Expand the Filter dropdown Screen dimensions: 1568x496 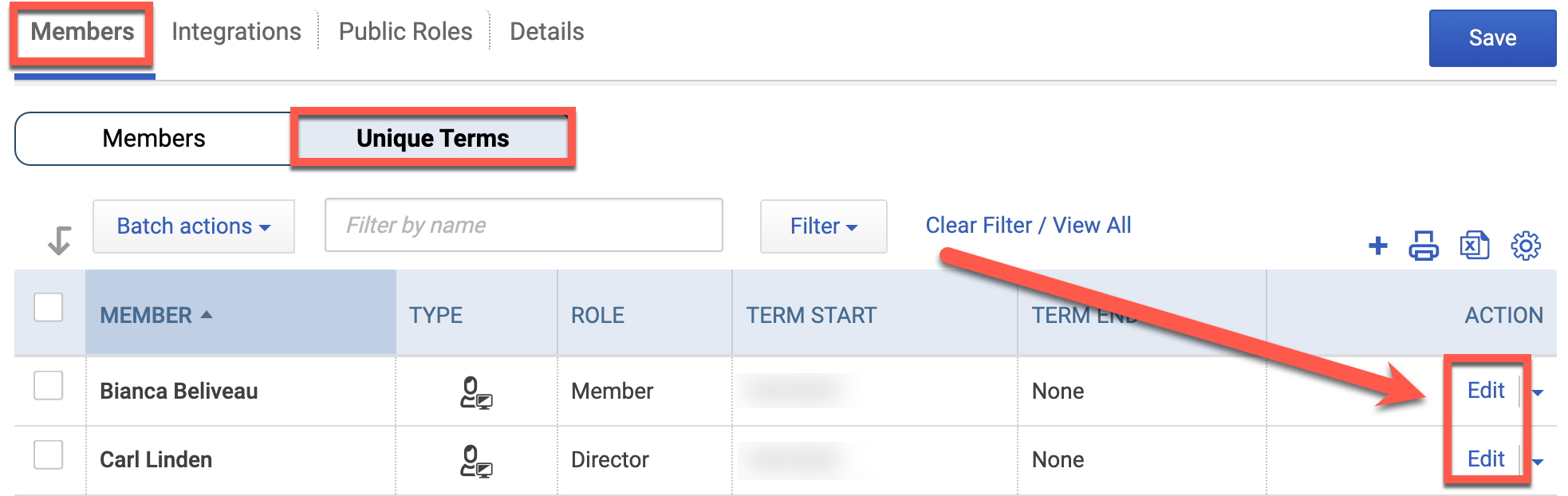coord(823,226)
